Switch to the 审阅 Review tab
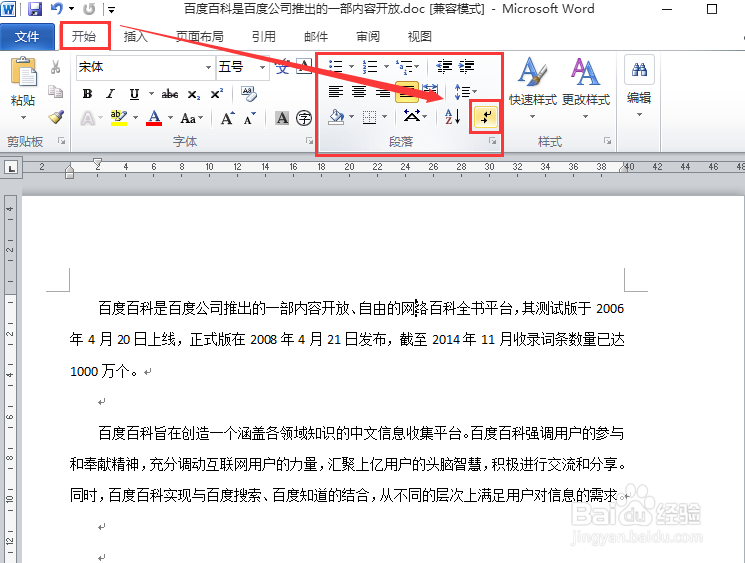 pos(368,37)
